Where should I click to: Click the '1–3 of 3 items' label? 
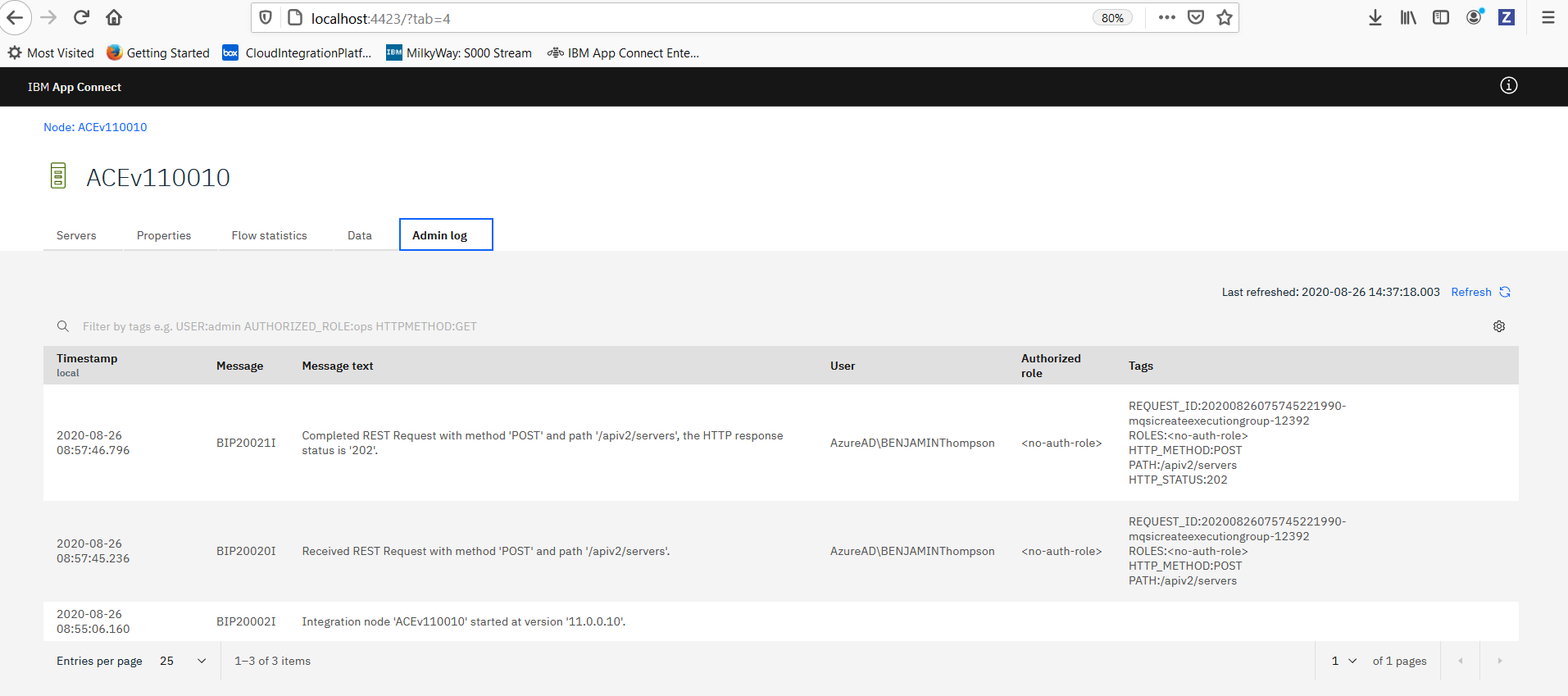tap(273, 661)
